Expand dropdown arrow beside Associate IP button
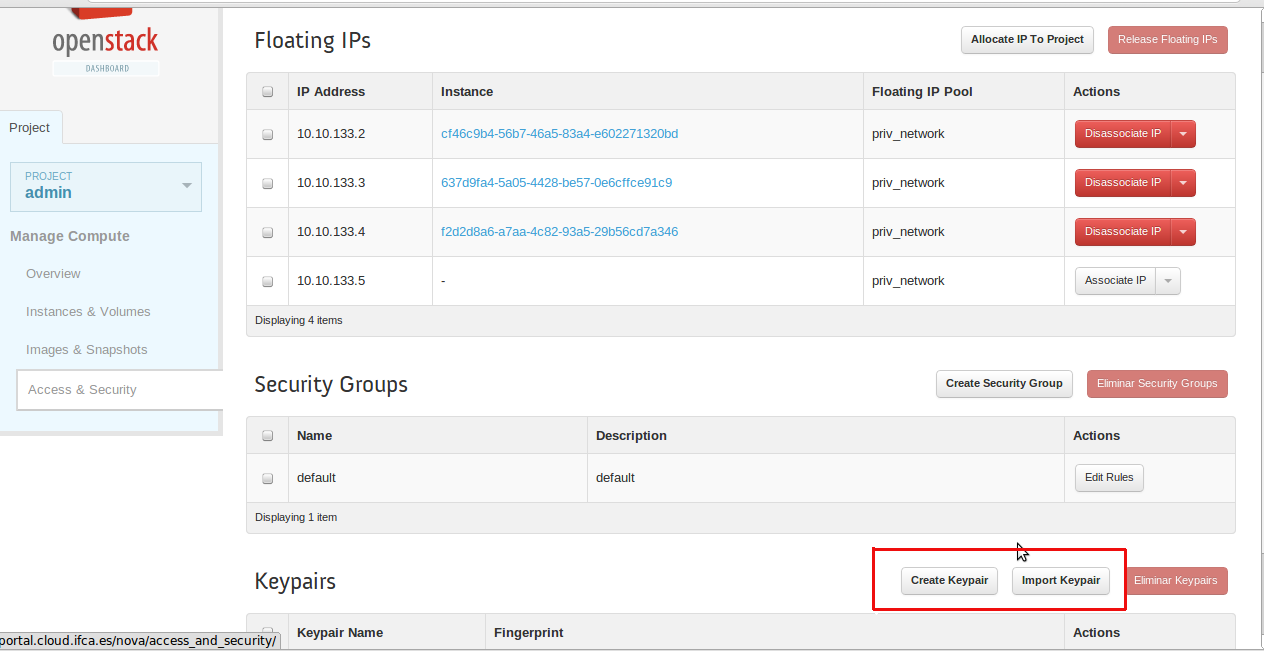The width and height of the screenshot is (1264, 651). (x=1168, y=281)
